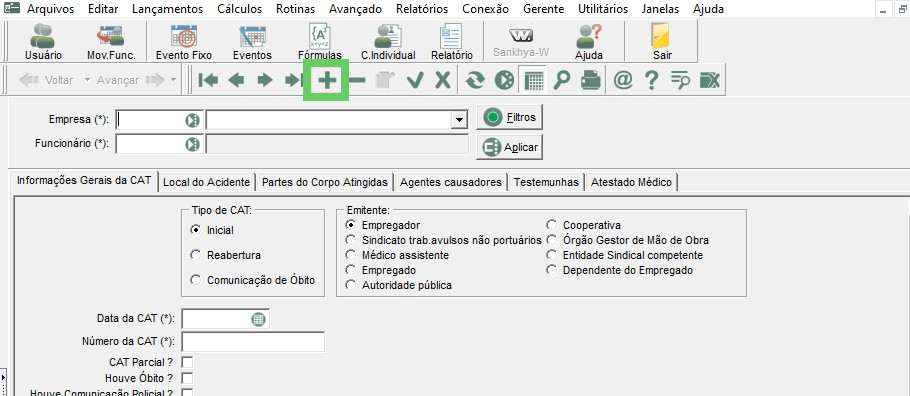Screen dimensions: 910x396
Task: Delete record with the minus icon
Action: (x=357, y=80)
